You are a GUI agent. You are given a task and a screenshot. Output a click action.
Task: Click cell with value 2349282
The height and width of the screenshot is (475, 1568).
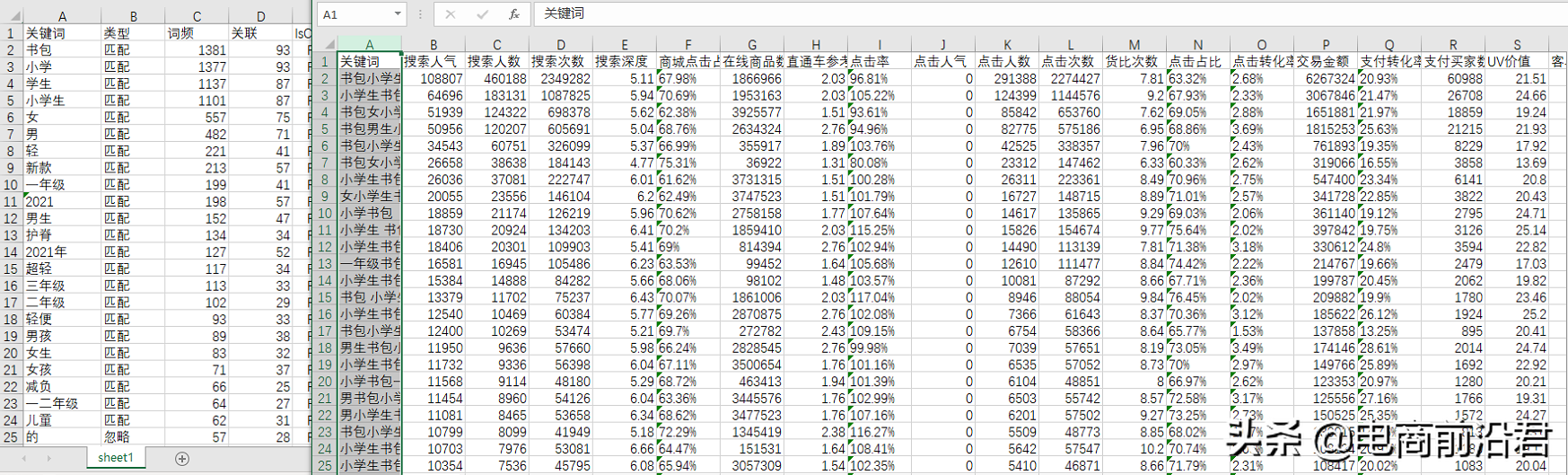[561, 79]
